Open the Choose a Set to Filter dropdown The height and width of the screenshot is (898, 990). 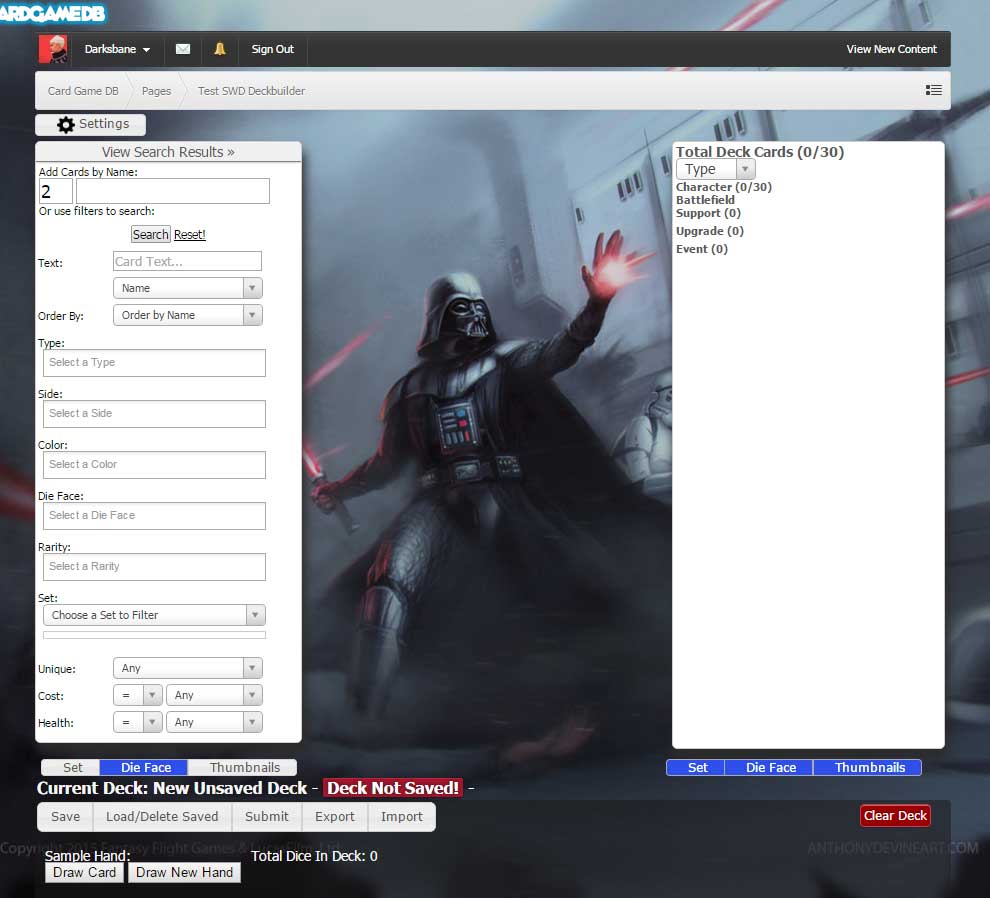point(154,615)
